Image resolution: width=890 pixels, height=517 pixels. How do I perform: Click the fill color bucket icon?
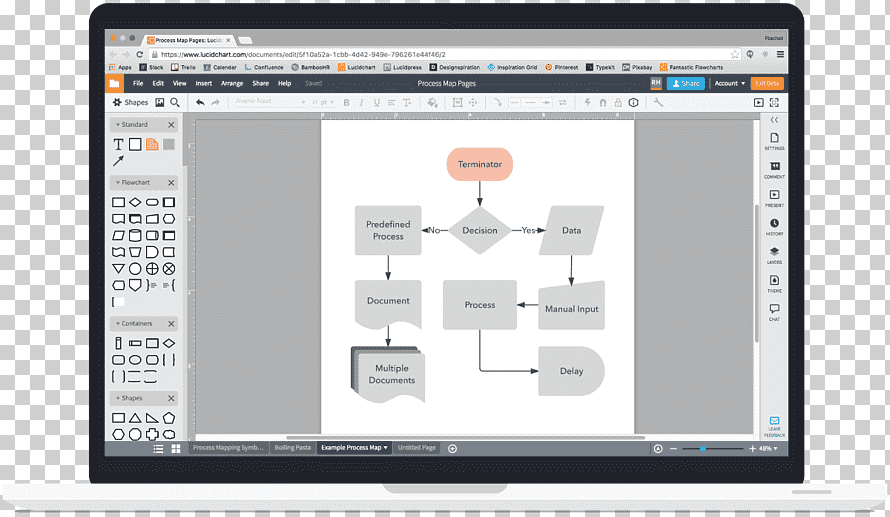pyautogui.click(x=432, y=103)
